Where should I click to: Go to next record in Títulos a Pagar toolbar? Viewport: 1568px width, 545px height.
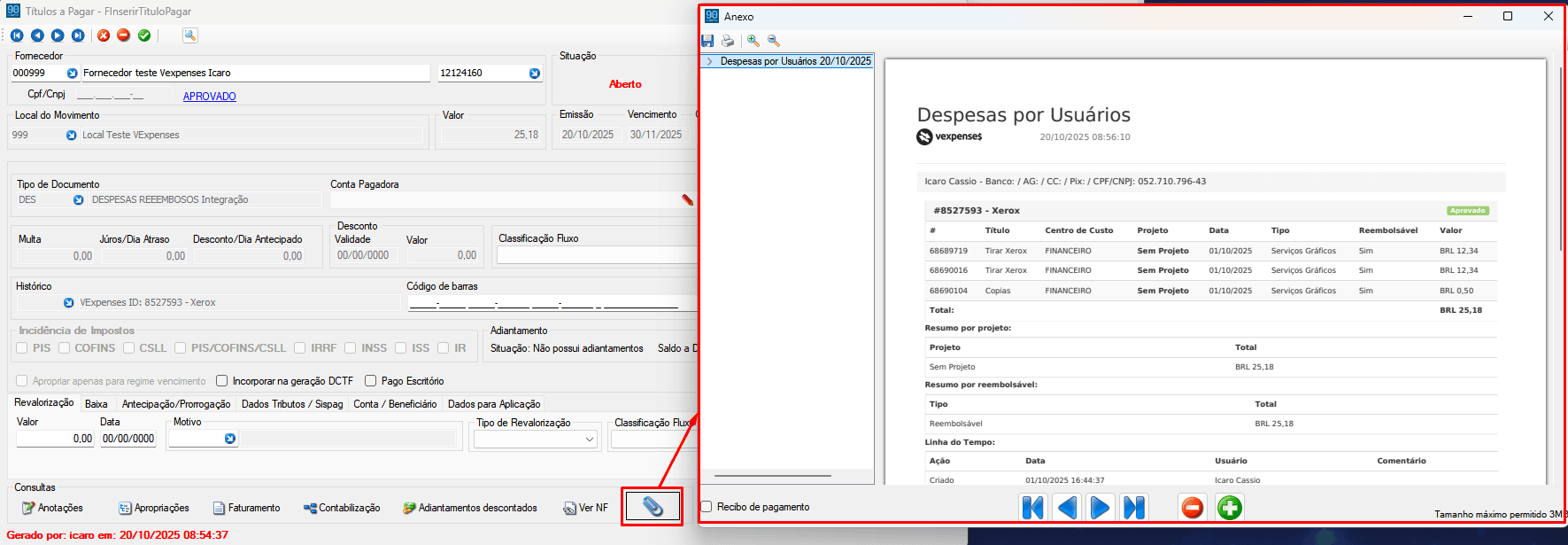58,35
